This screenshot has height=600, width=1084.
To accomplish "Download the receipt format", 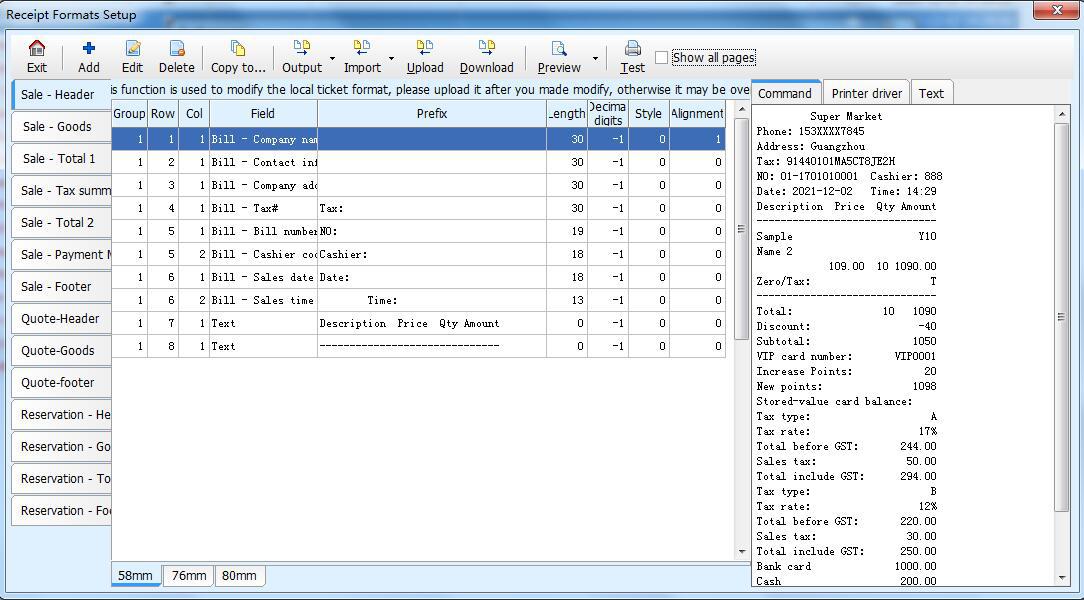I will click(486, 57).
